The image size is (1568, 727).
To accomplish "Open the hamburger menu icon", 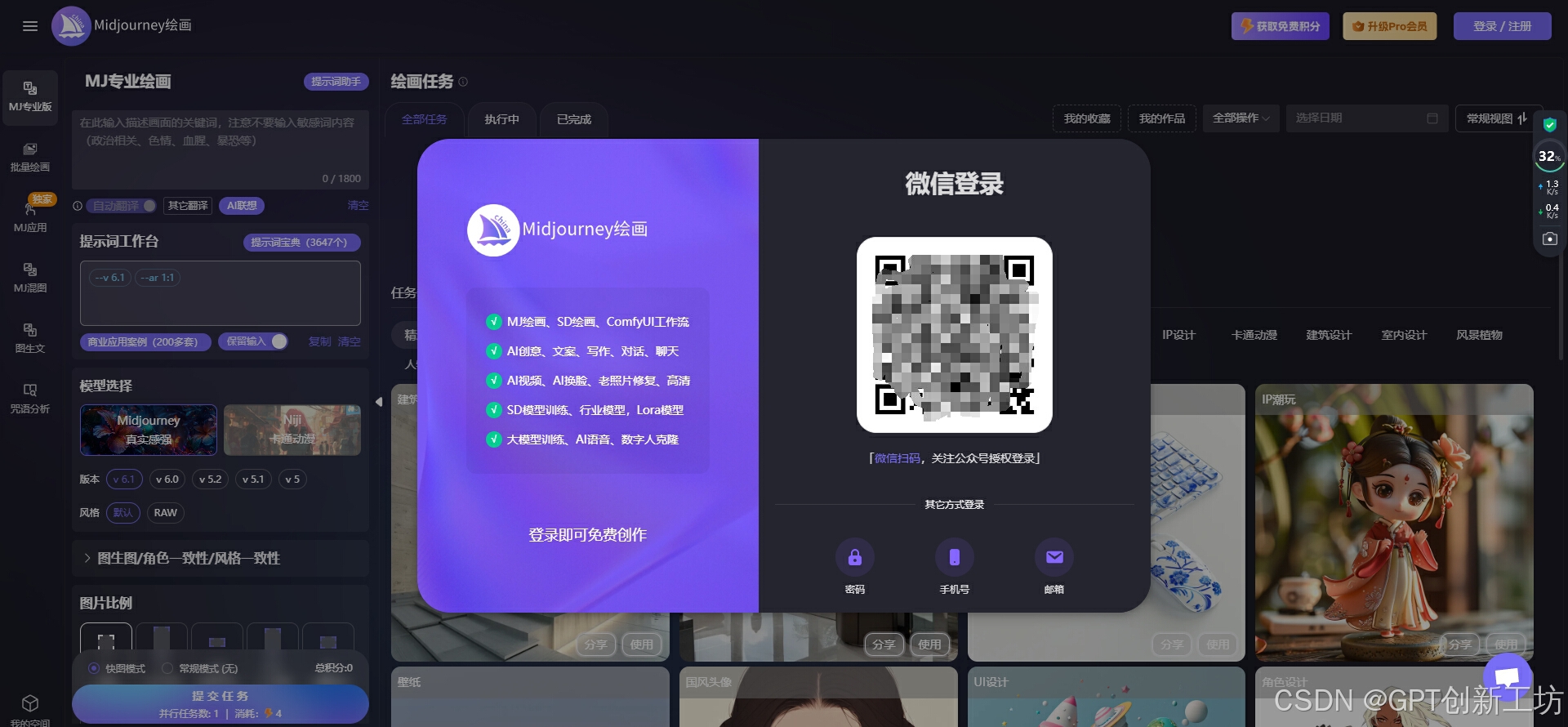I will click(30, 26).
